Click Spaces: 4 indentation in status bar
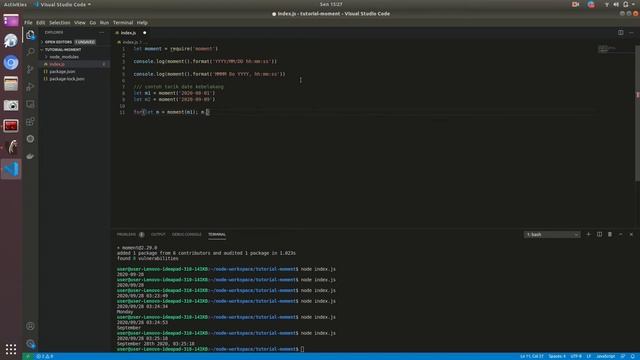This screenshot has height=360, width=640. click(557, 356)
